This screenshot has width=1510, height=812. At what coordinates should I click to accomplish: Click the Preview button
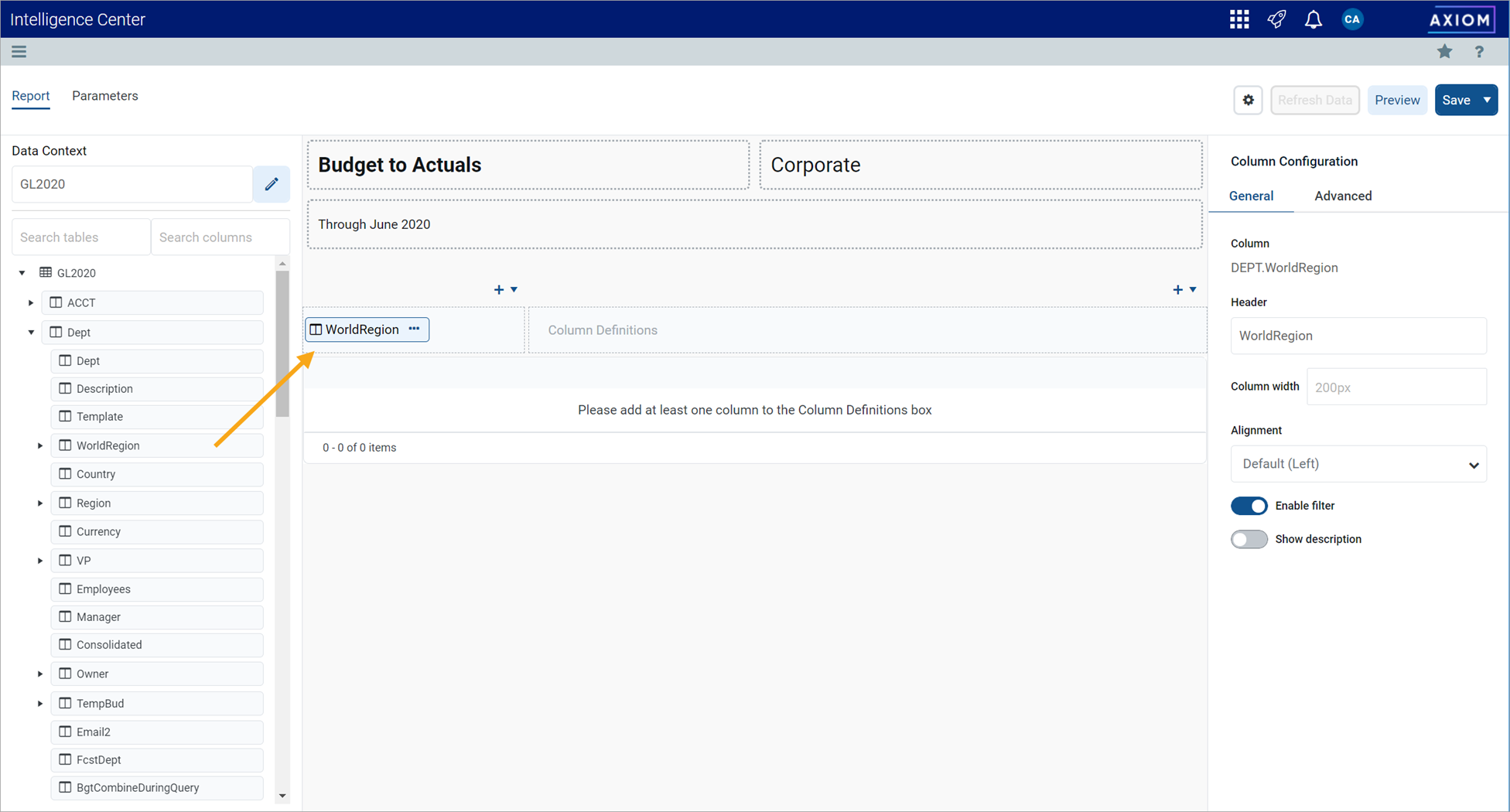pyautogui.click(x=1397, y=100)
